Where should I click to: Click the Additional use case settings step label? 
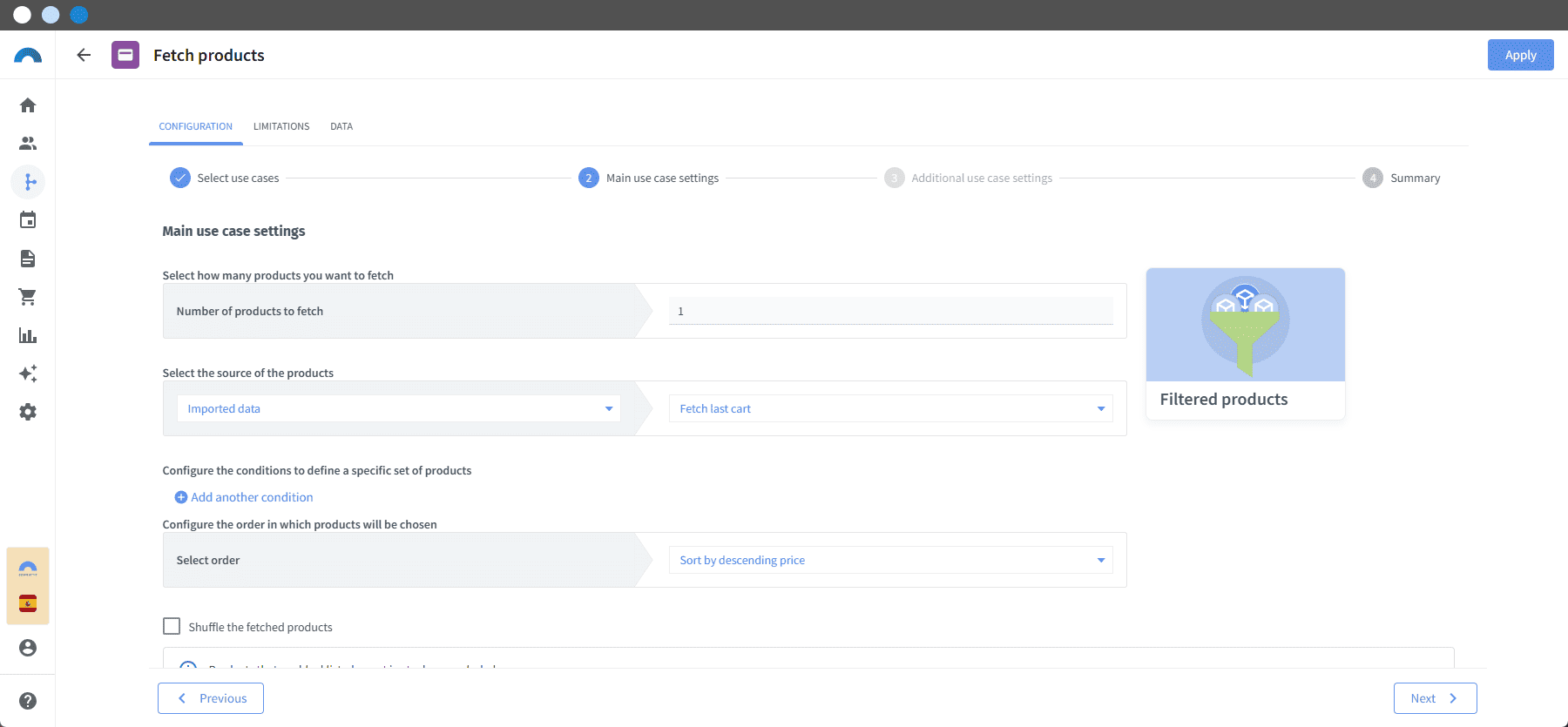tap(982, 178)
